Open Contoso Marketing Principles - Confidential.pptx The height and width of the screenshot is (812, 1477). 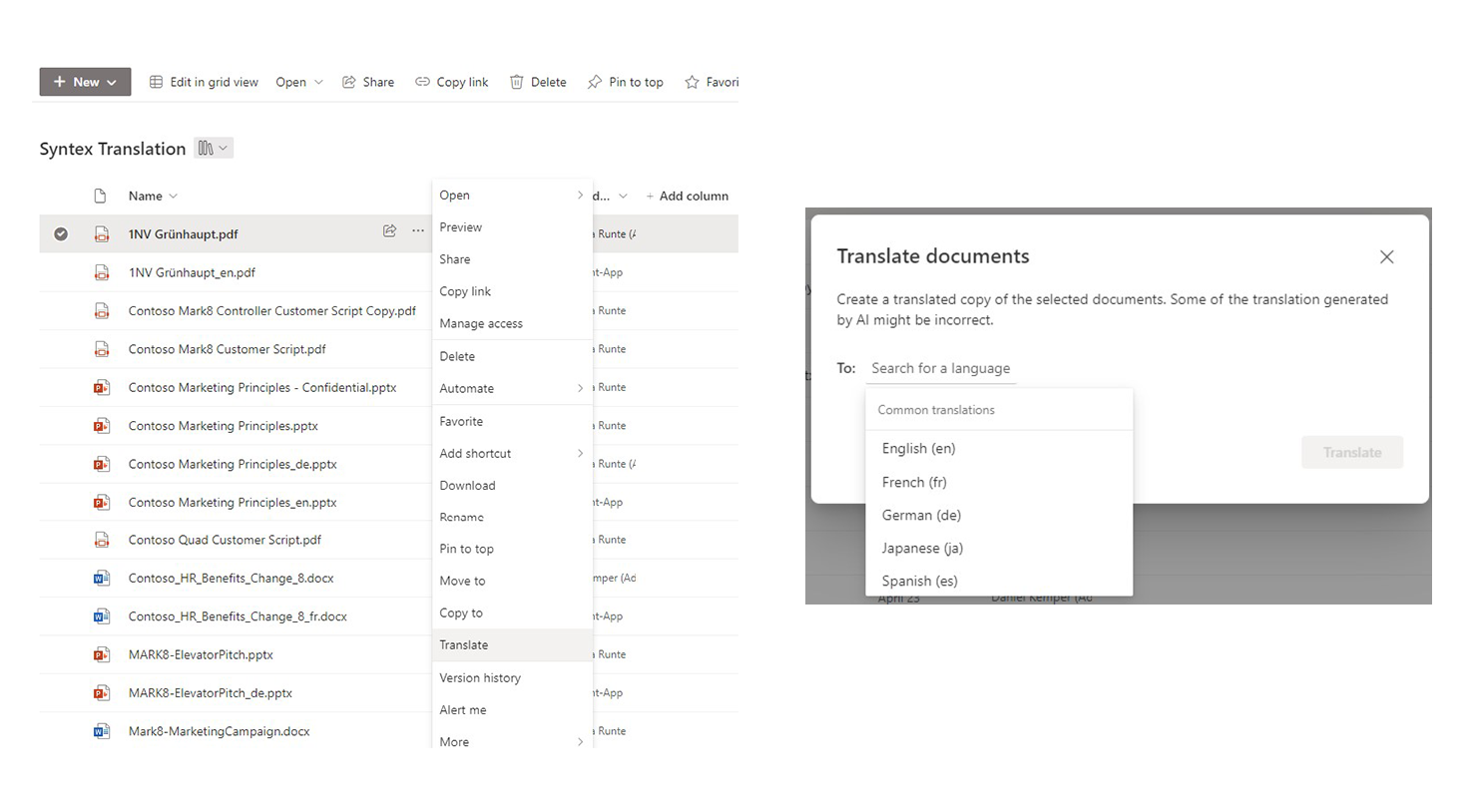262,387
